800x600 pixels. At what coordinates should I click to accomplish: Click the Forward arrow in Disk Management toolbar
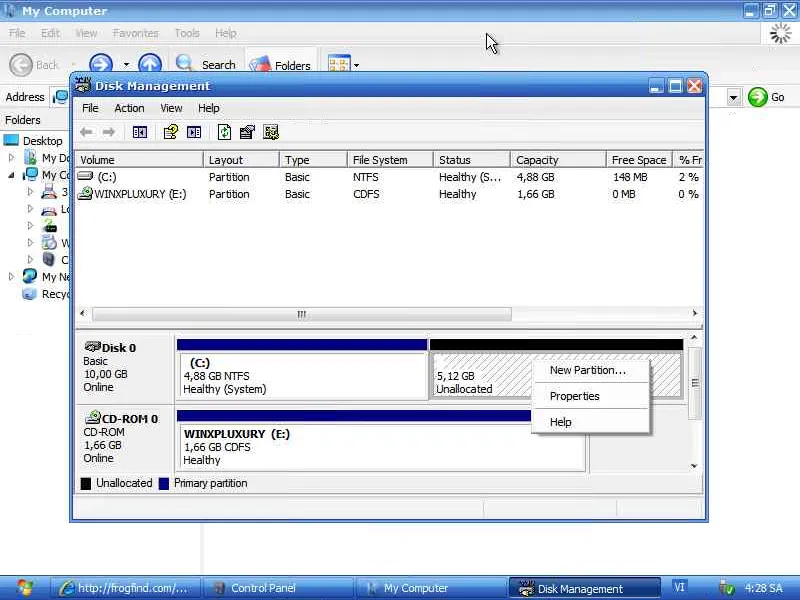tap(109, 132)
